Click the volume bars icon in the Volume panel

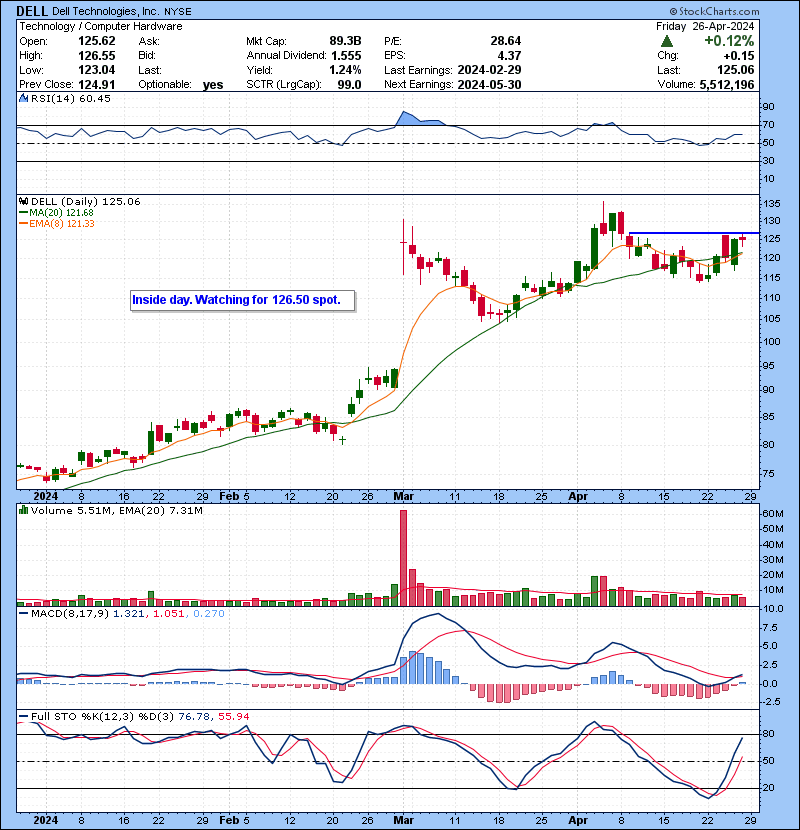(x=23, y=510)
